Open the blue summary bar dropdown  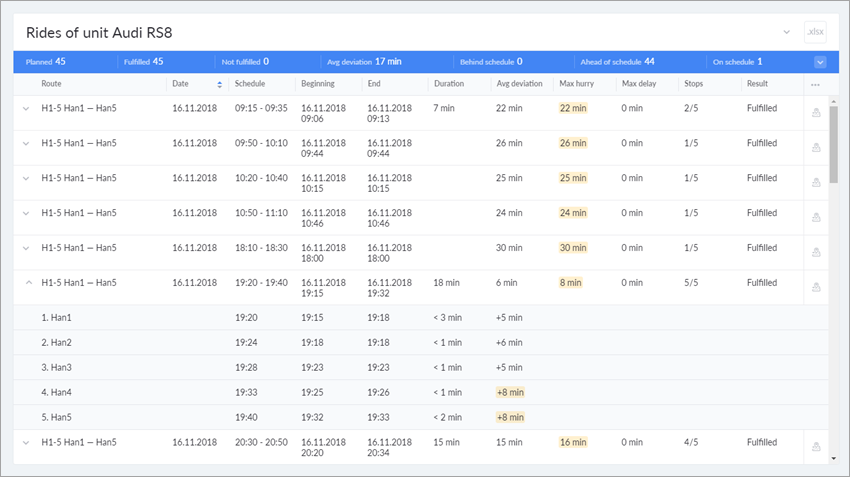819,62
